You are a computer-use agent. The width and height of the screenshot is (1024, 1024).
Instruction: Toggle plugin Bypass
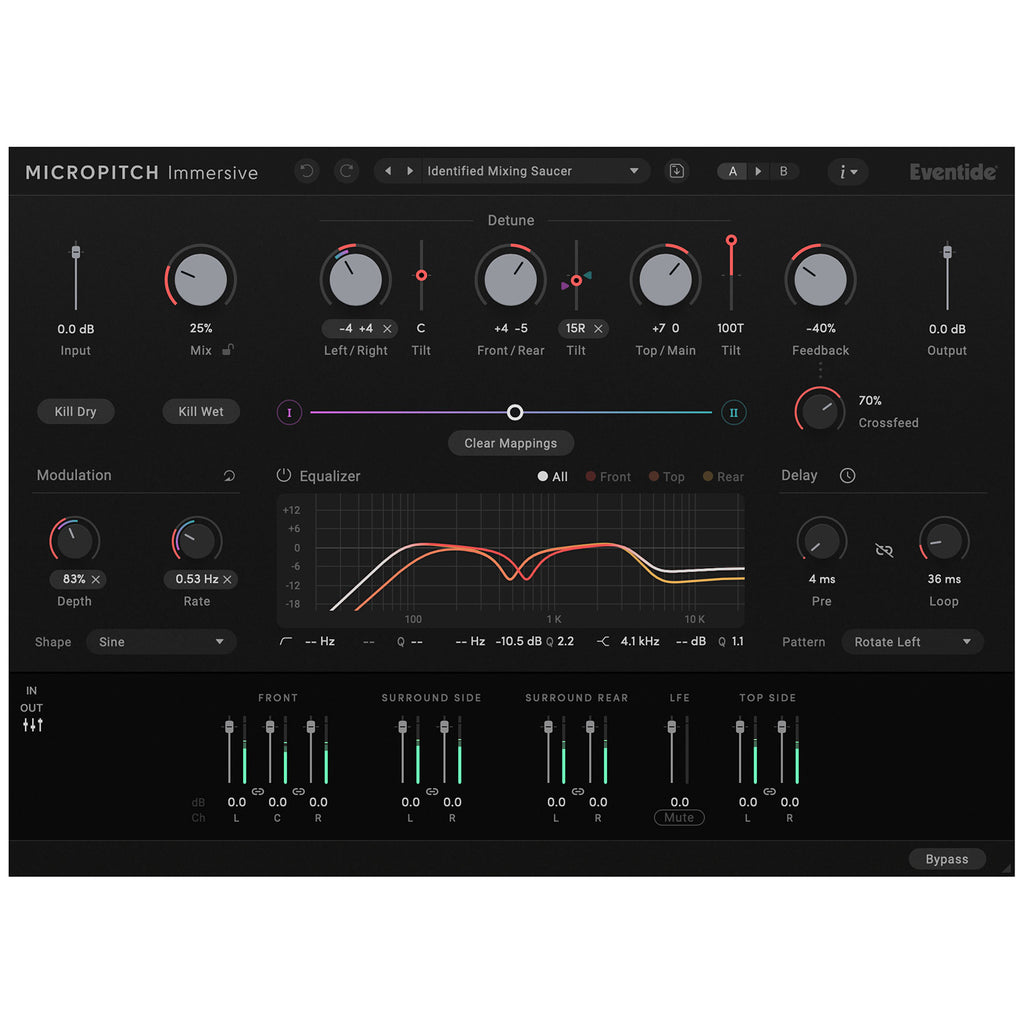[x=947, y=859]
